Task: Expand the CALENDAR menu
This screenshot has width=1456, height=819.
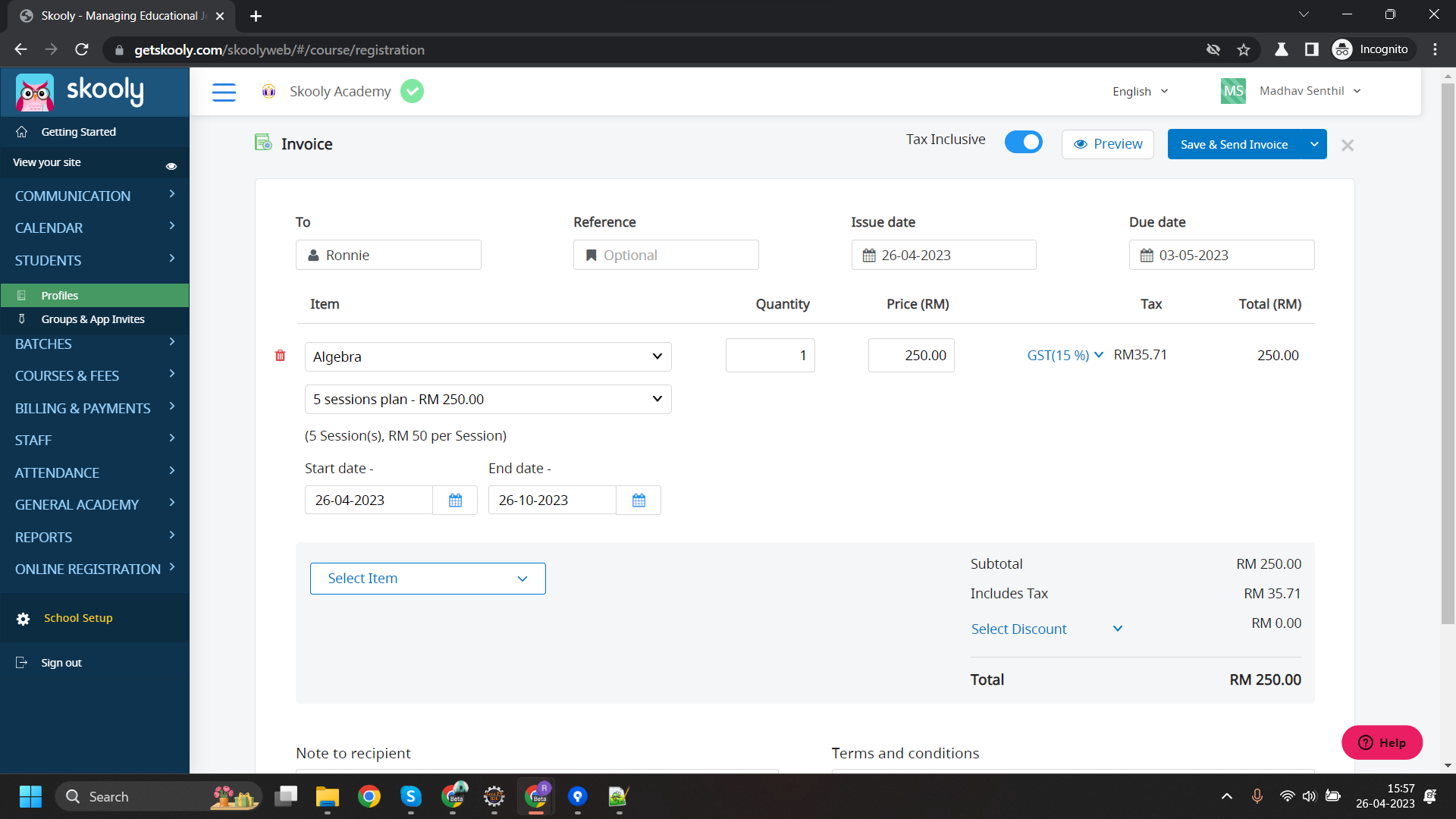Action: click(x=95, y=227)
